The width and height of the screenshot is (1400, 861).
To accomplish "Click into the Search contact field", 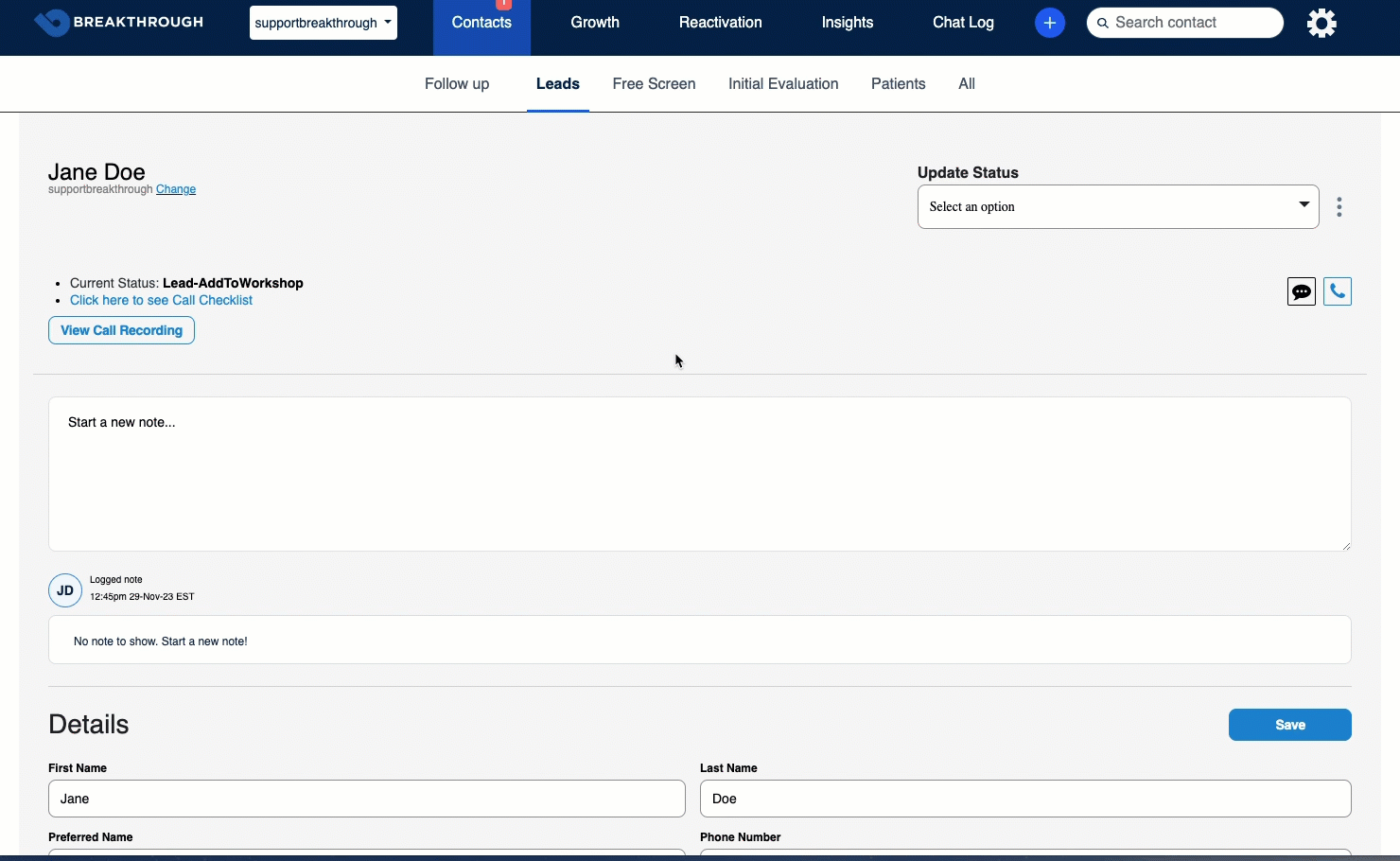I will pos(1185,23).
